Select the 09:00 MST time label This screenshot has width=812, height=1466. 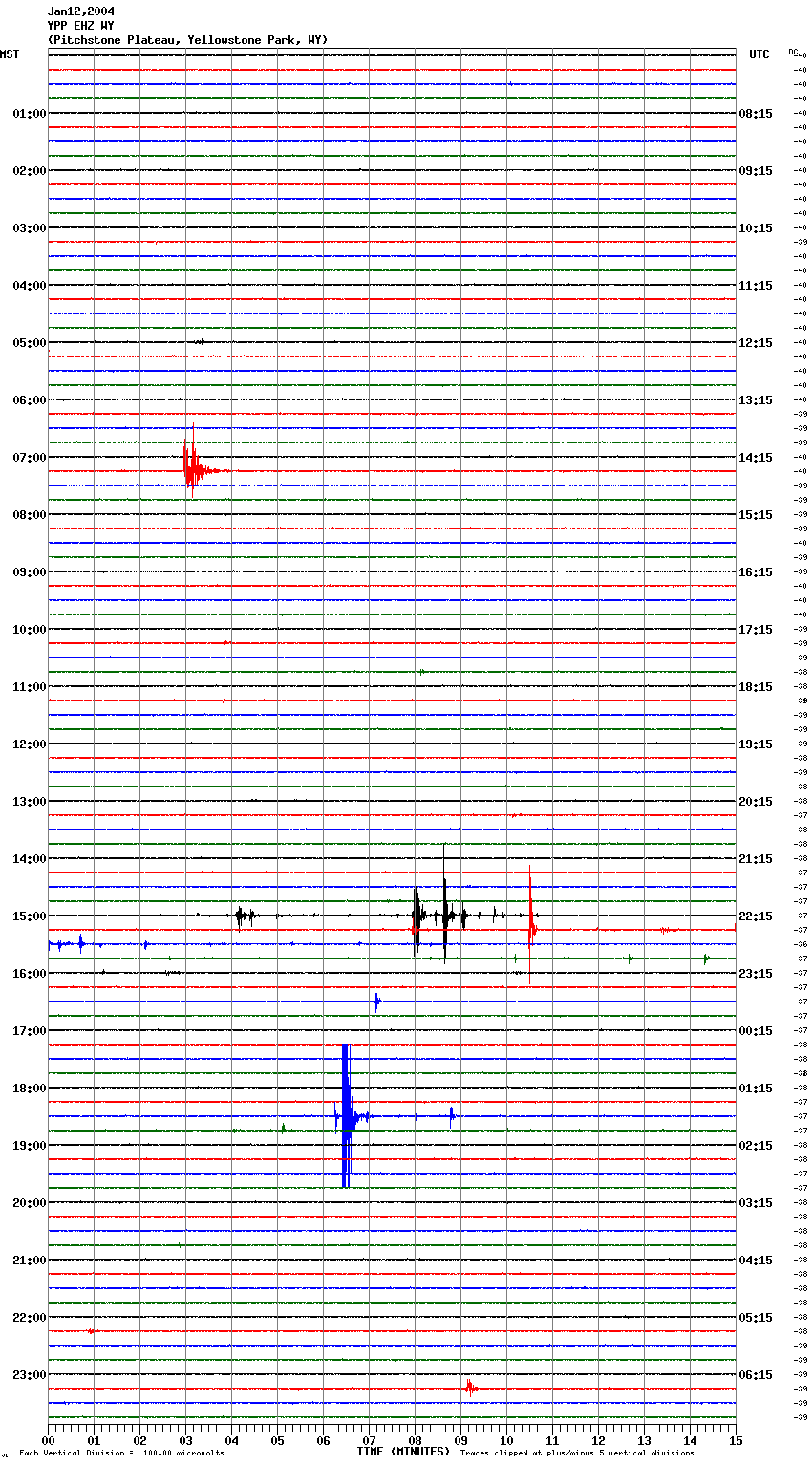(x=29, y=572)
